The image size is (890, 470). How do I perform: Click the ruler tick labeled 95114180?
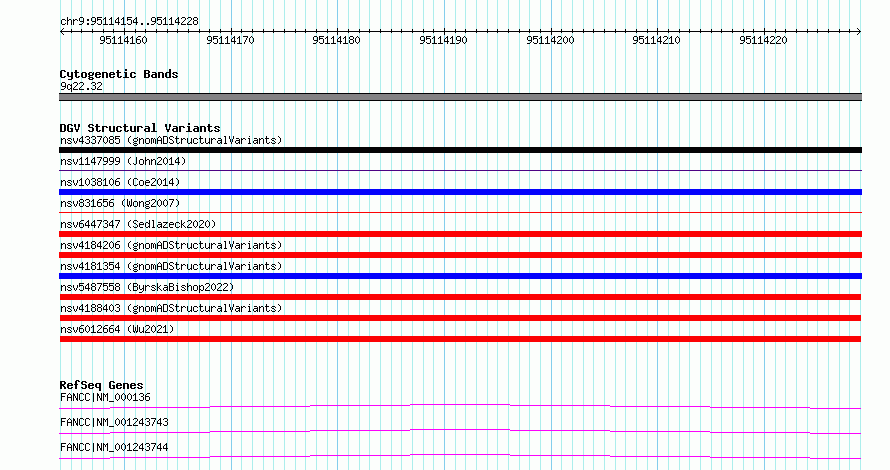click(337, 40)
